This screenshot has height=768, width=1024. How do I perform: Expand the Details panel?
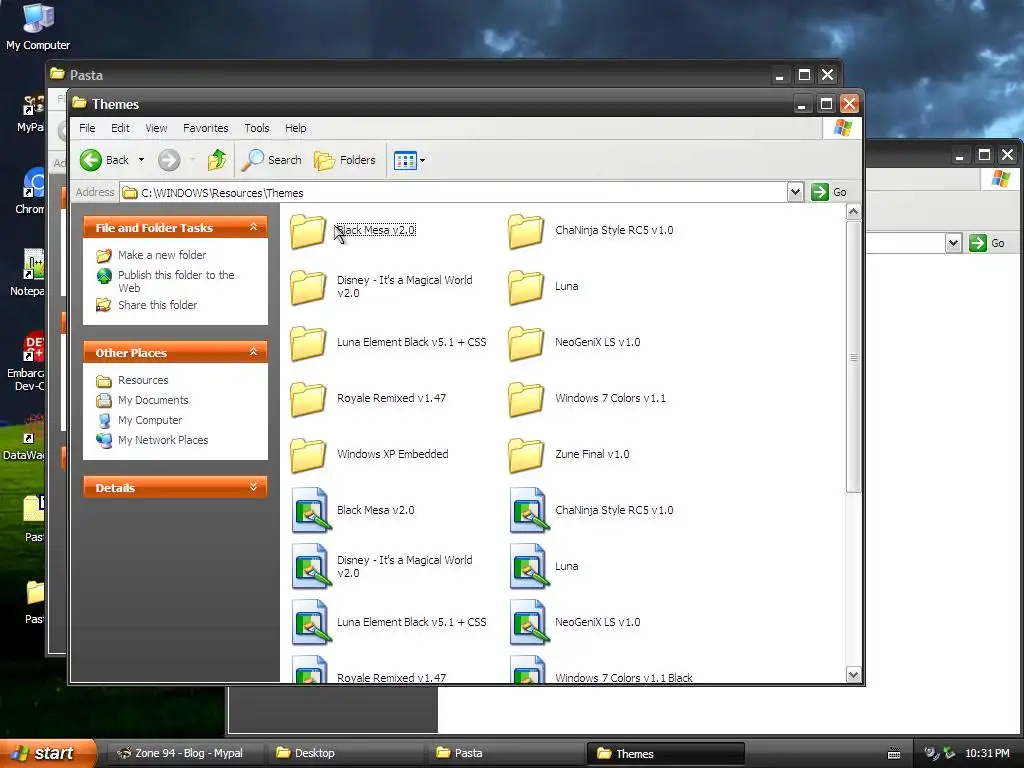253,487
